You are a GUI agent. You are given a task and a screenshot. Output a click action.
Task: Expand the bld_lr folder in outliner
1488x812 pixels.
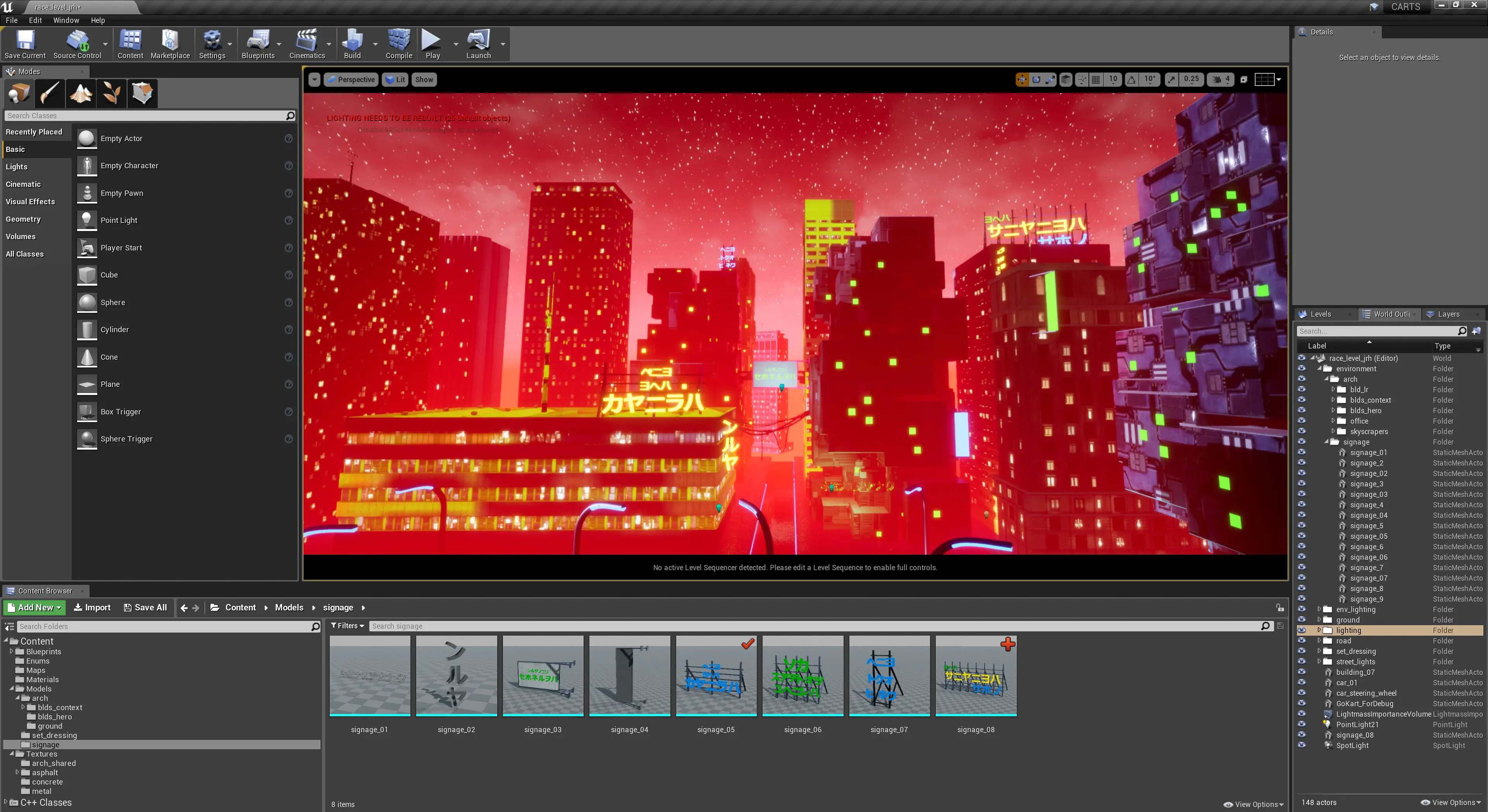(1333, 389)
